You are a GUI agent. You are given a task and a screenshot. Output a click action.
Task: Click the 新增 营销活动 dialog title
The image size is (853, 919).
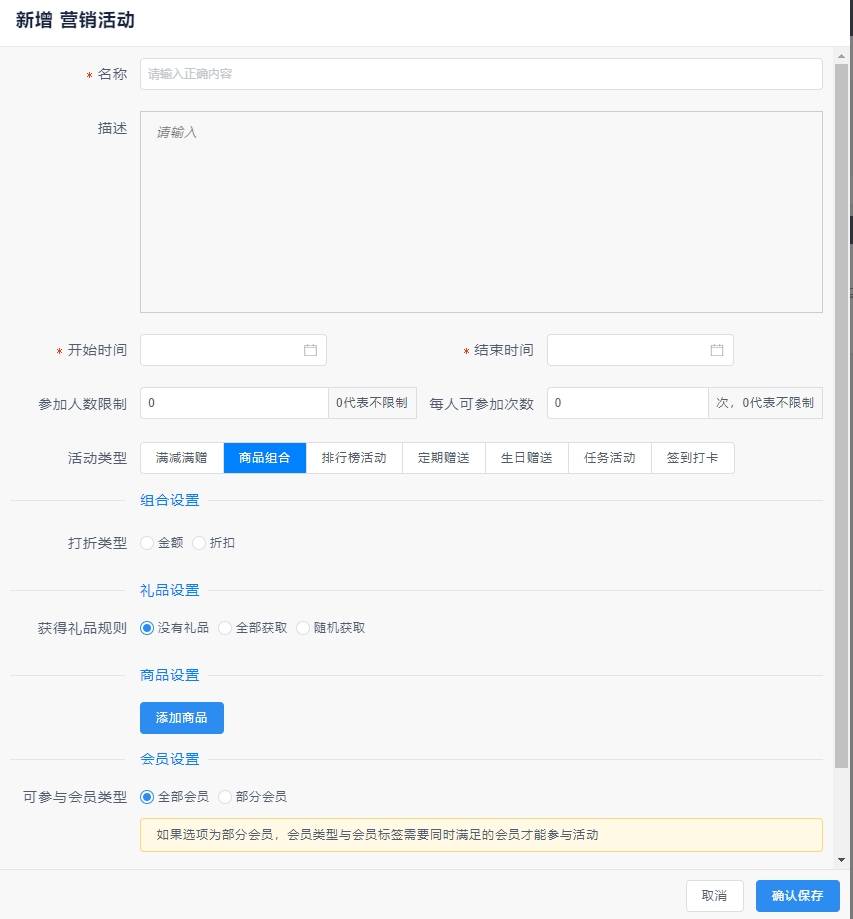(x=75, y=20)
